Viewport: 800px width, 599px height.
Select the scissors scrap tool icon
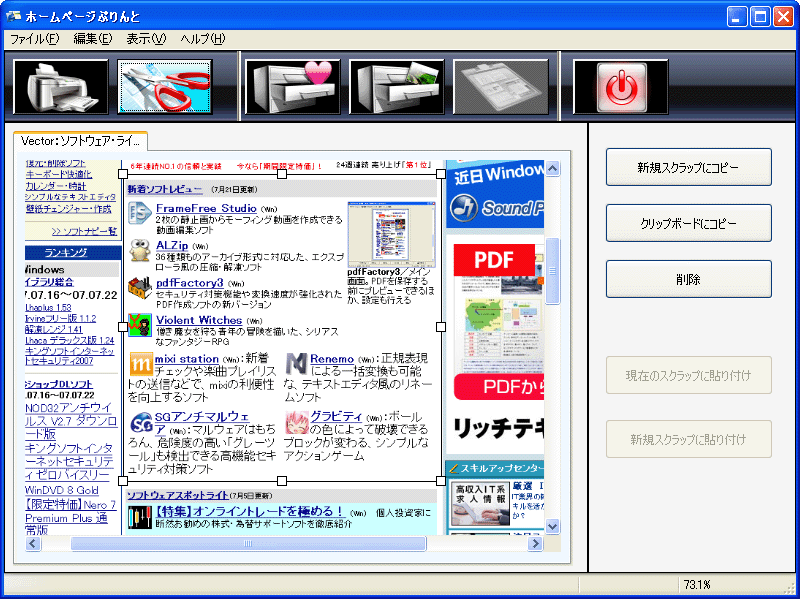click(x=165, y=86)
